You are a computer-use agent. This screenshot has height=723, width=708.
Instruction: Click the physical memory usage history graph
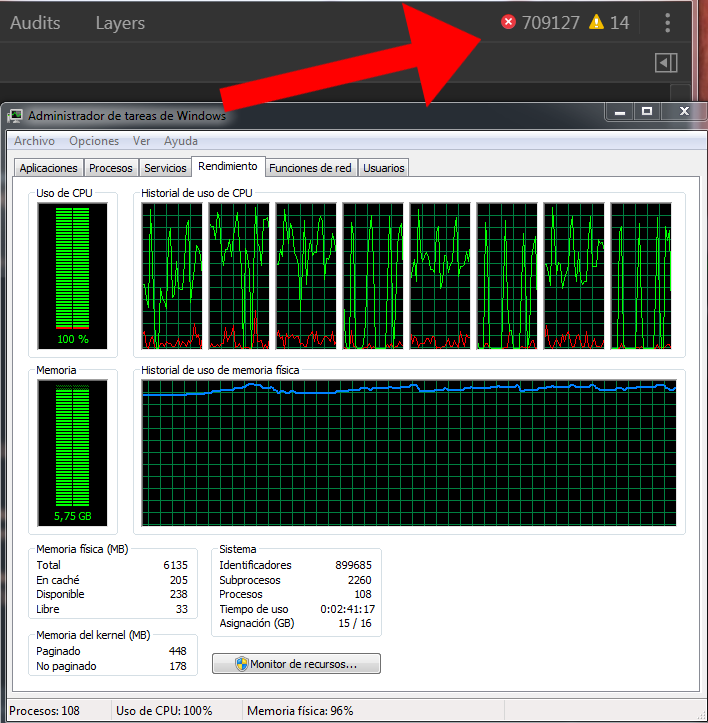(x=409, y=453)
